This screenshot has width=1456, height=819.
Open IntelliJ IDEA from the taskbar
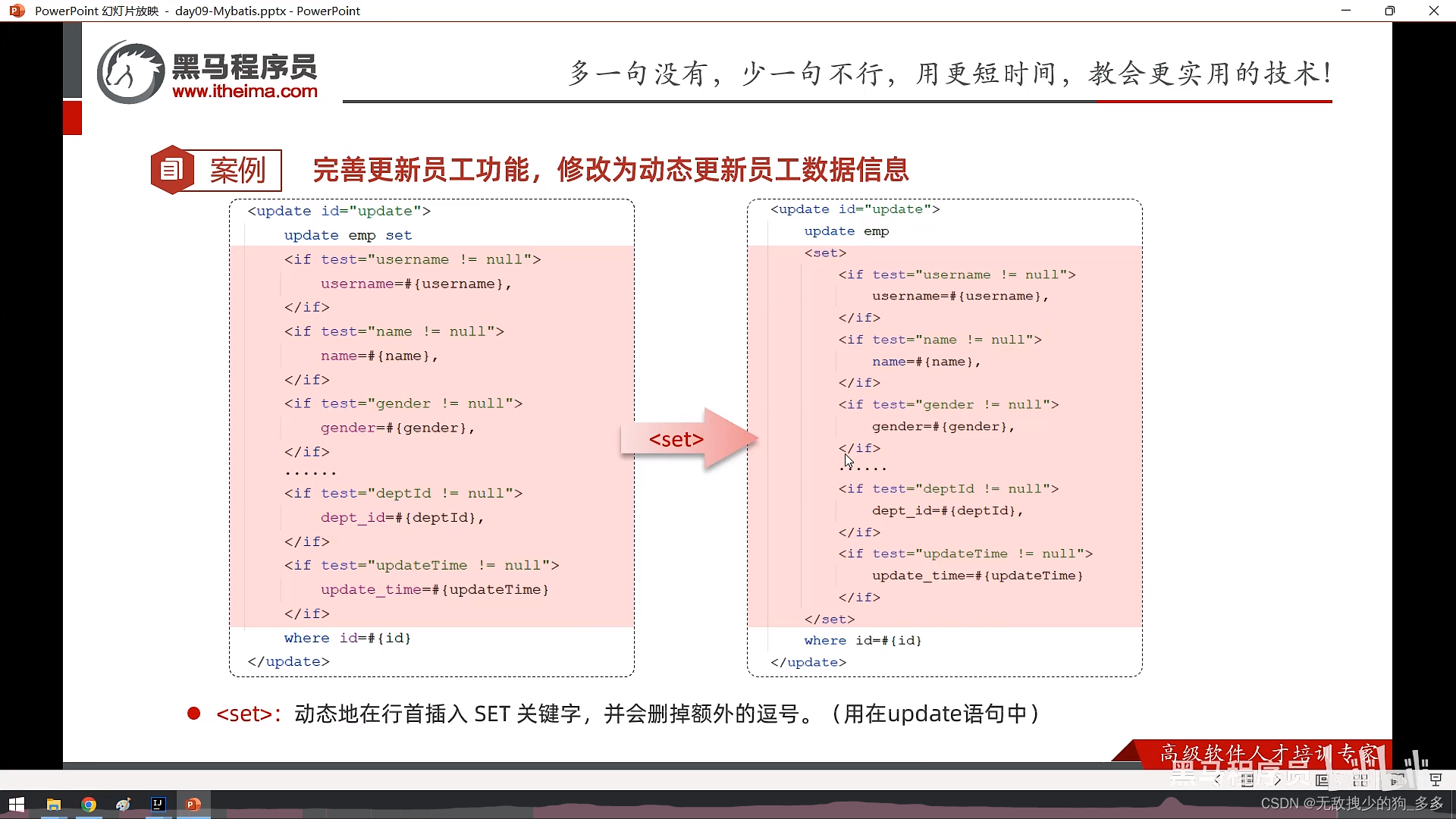158,804
